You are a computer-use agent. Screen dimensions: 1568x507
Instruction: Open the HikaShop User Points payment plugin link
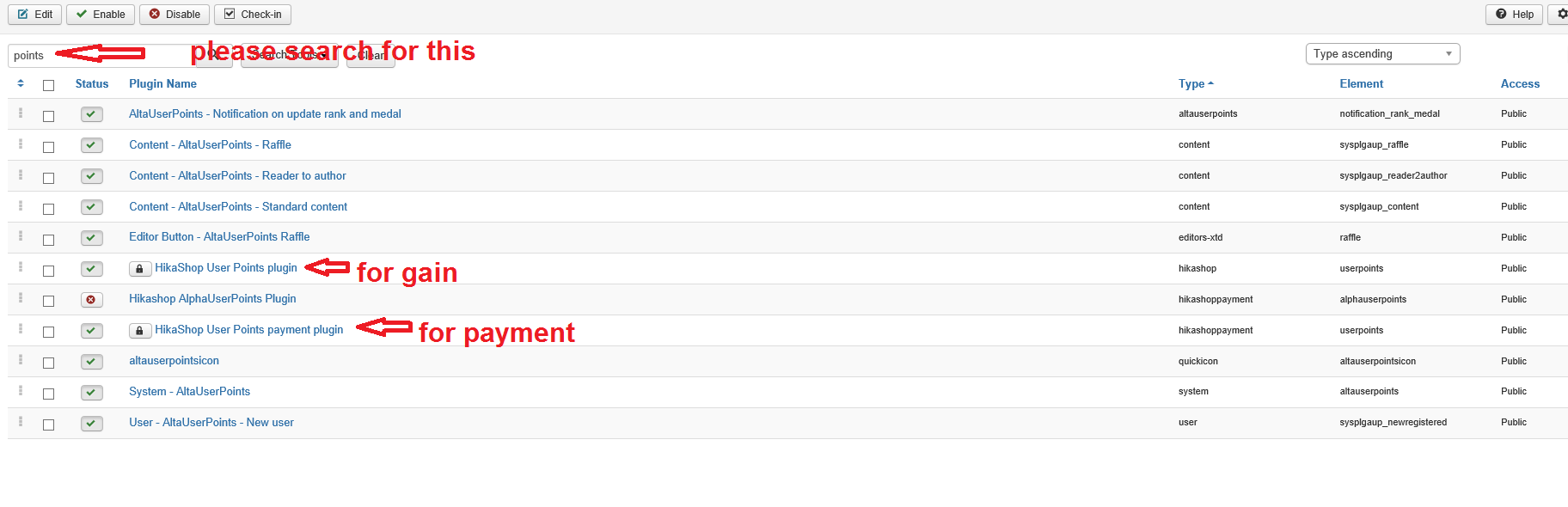point(248,330)
